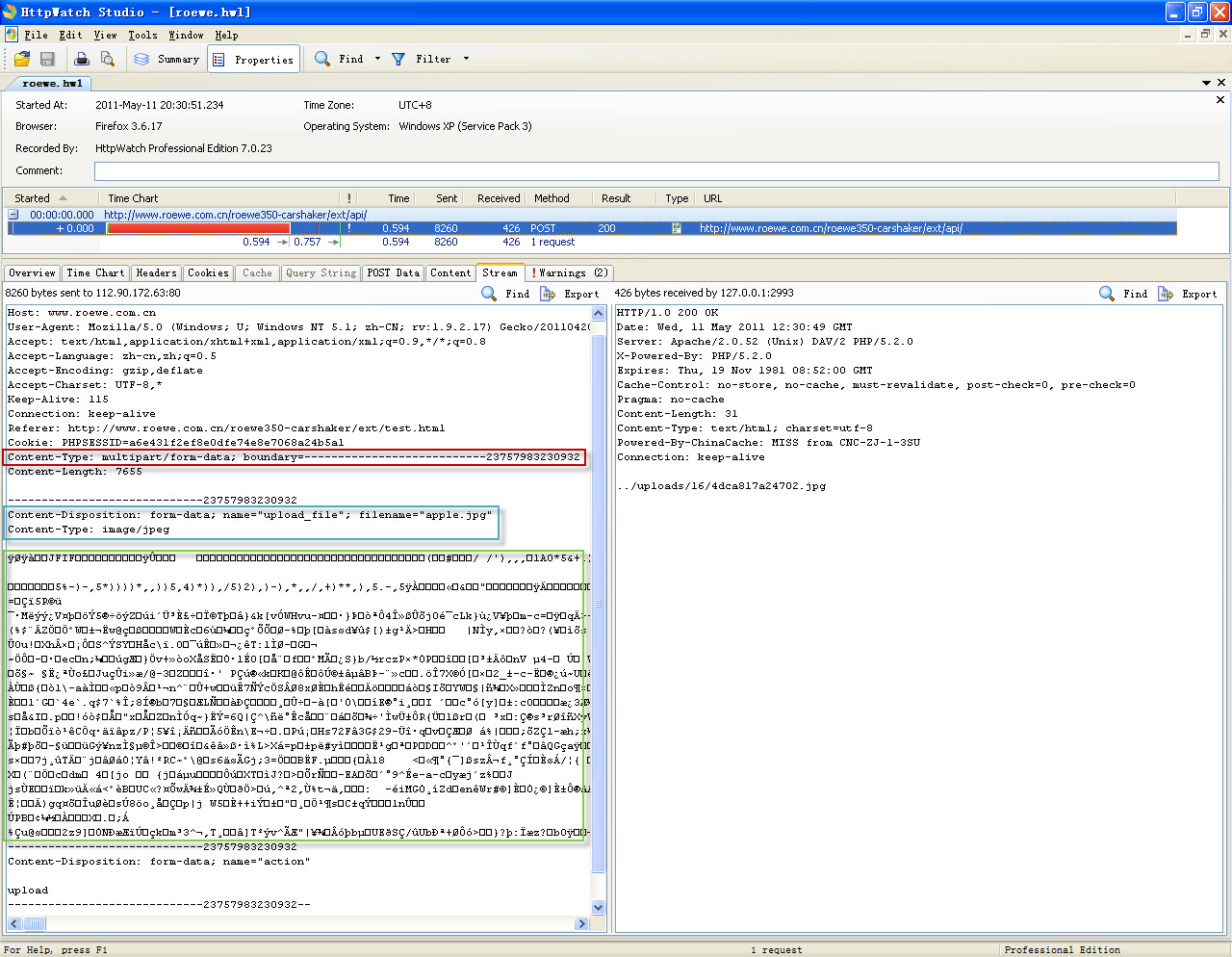Click the Open log file toolbar icon

point(22,59)
